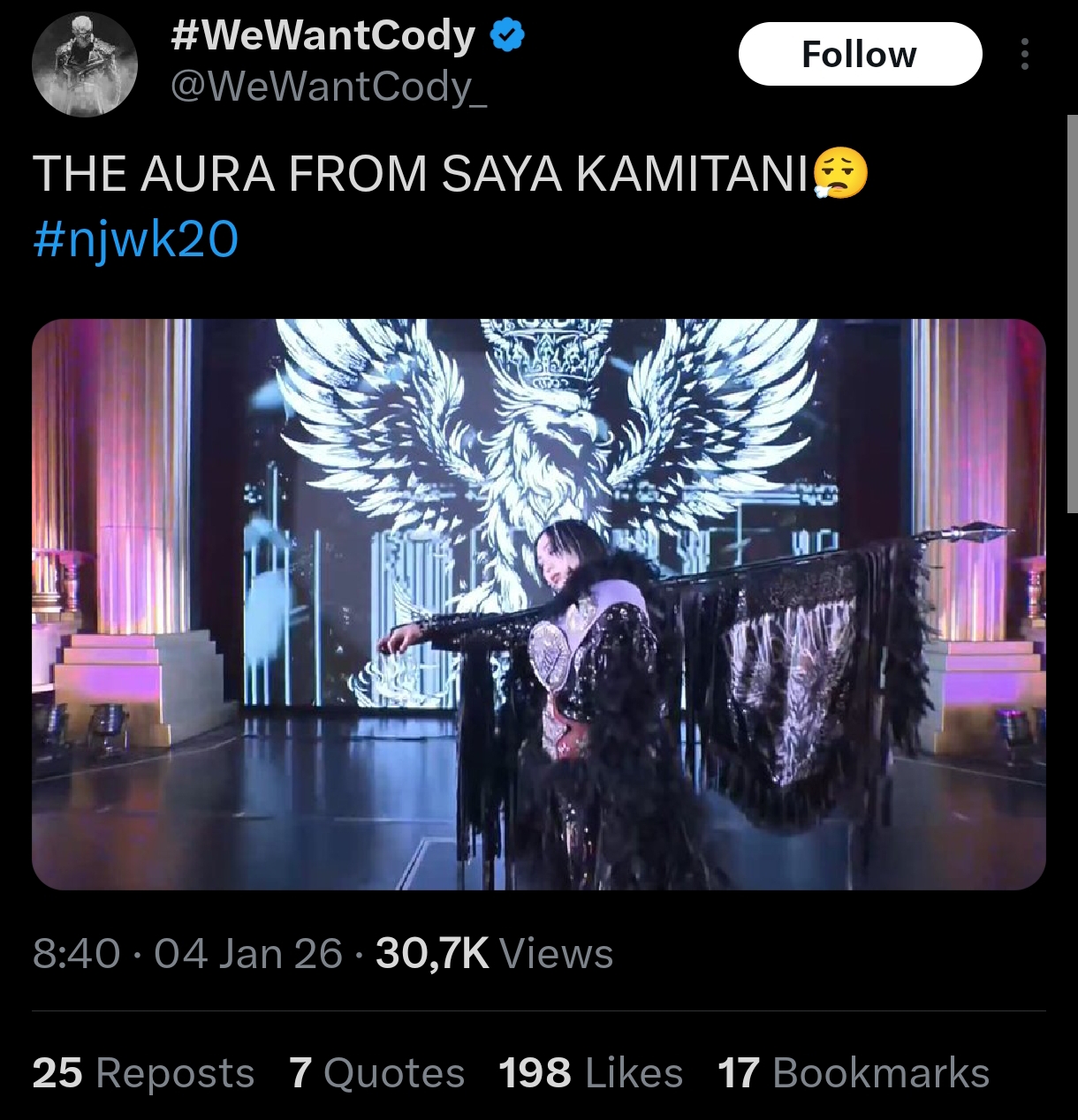Open the #njwk20 hashtag
The height and width of the screenshot is (1120, 1078).
click(x=135, y=238)
